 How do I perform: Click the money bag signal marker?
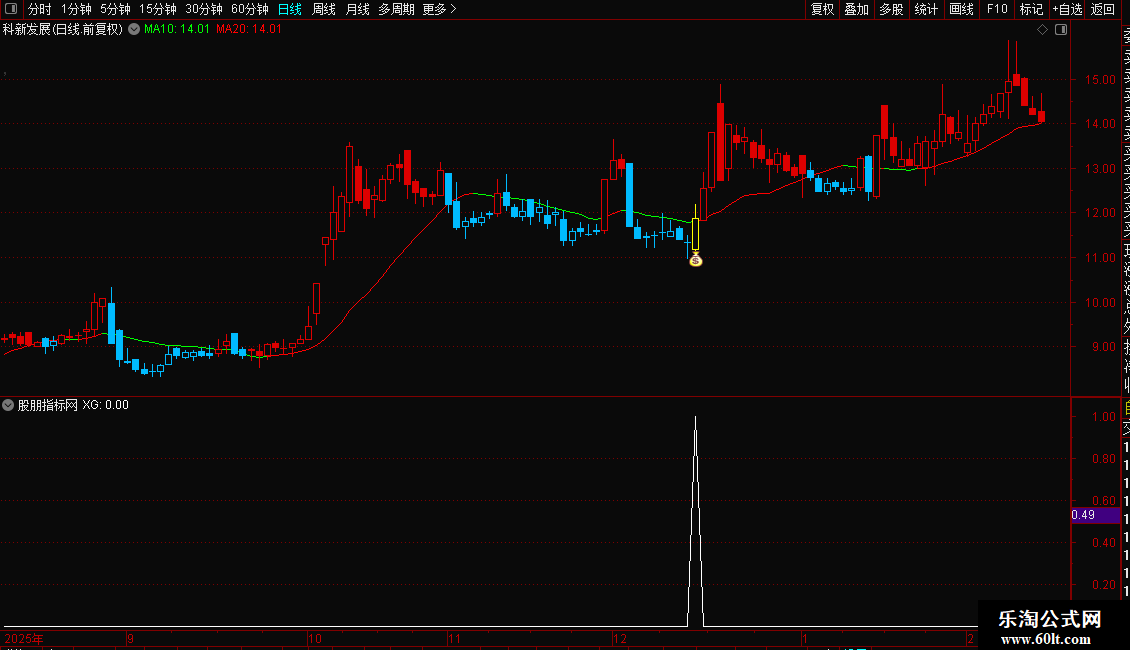click(695, 260)
